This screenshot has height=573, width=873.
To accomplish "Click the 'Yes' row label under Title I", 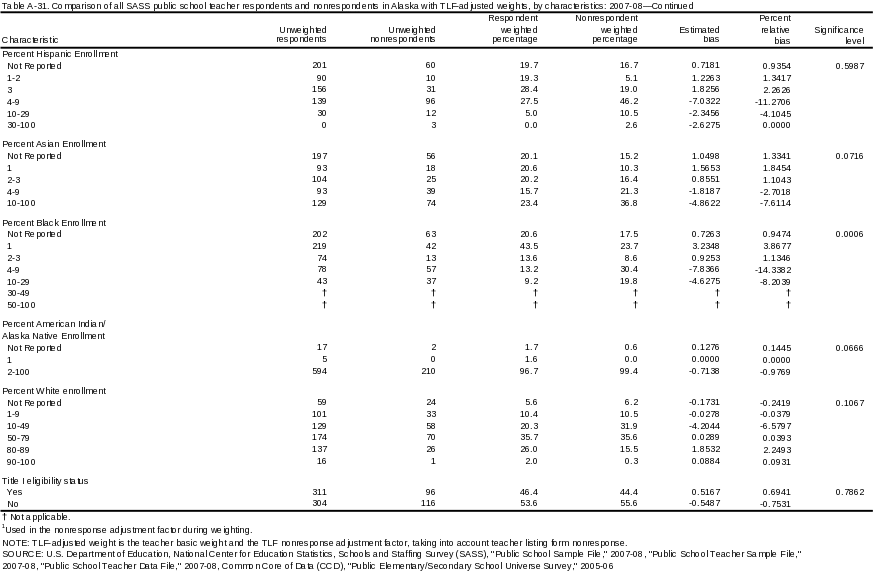I will pyautogui.click(x=14, y=492).
